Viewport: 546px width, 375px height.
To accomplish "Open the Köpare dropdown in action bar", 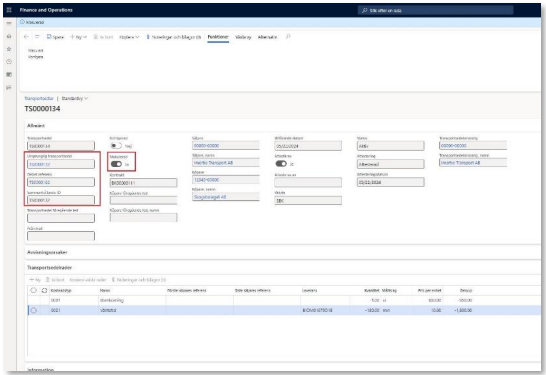I will click(129, 37).
